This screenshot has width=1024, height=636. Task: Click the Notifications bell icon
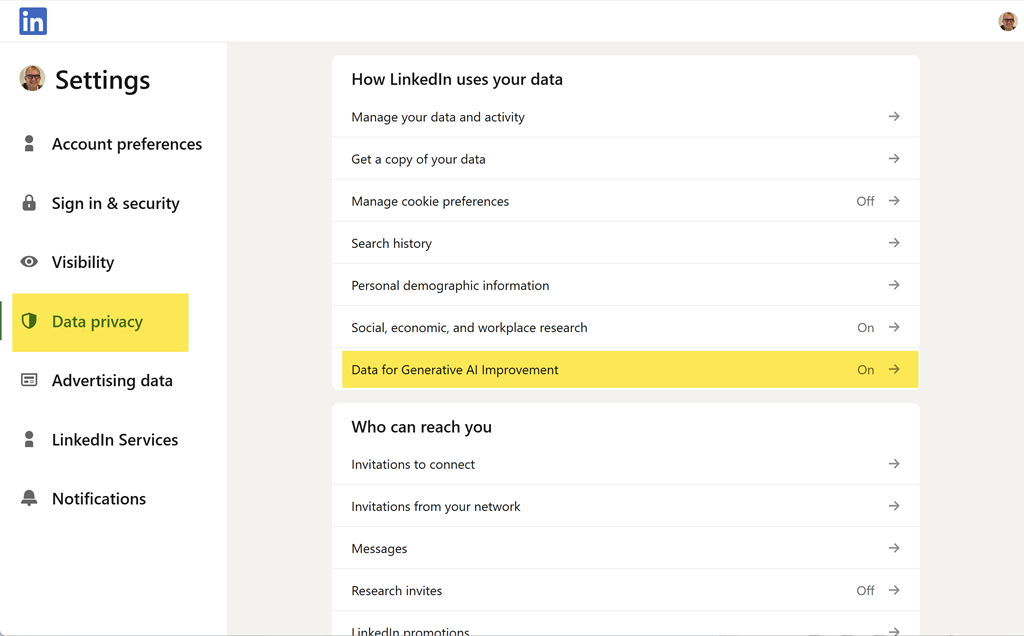click(x=29, y=498)
